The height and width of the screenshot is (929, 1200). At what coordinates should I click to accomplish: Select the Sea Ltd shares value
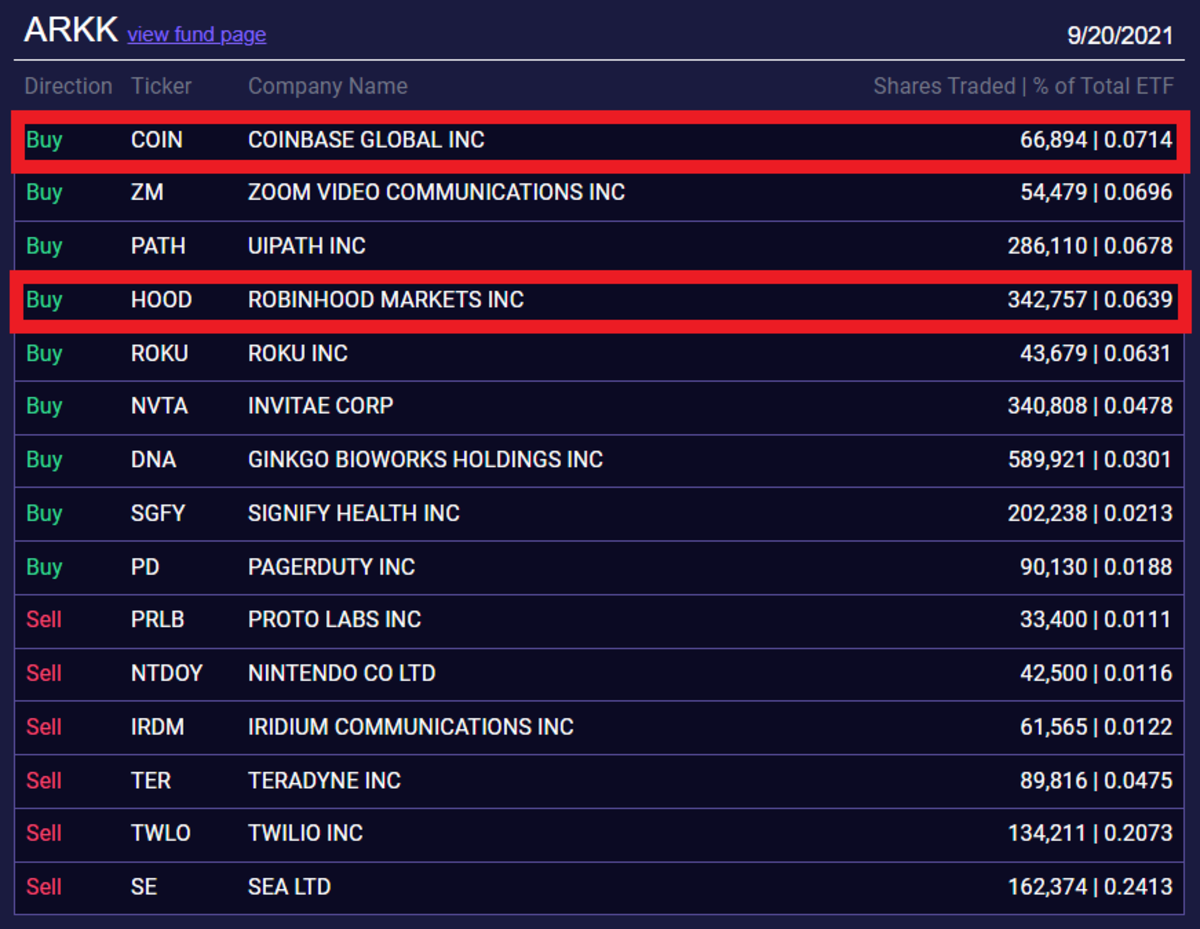(1090, 887)
